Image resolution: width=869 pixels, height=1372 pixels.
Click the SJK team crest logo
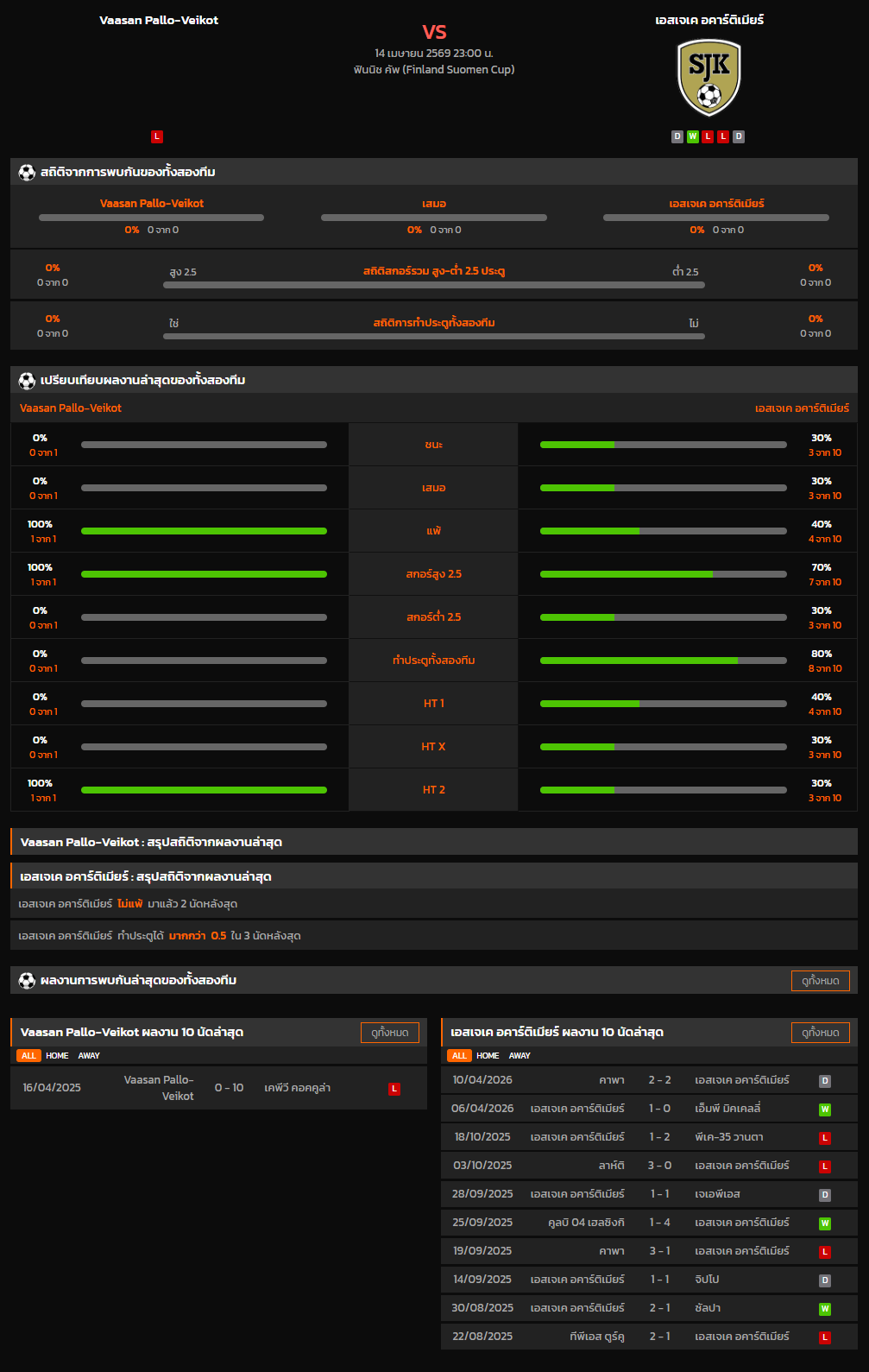pos(708,78)
